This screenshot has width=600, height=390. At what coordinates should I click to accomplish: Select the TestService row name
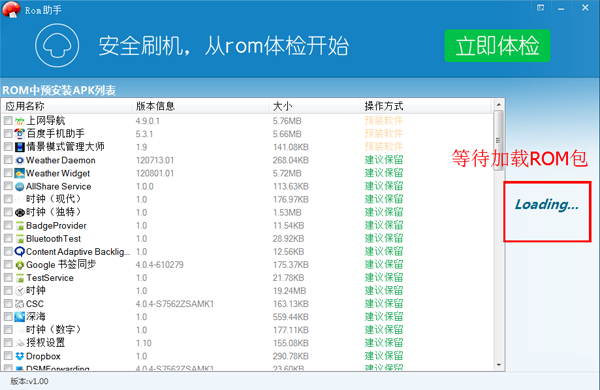[x=50, y=278]
